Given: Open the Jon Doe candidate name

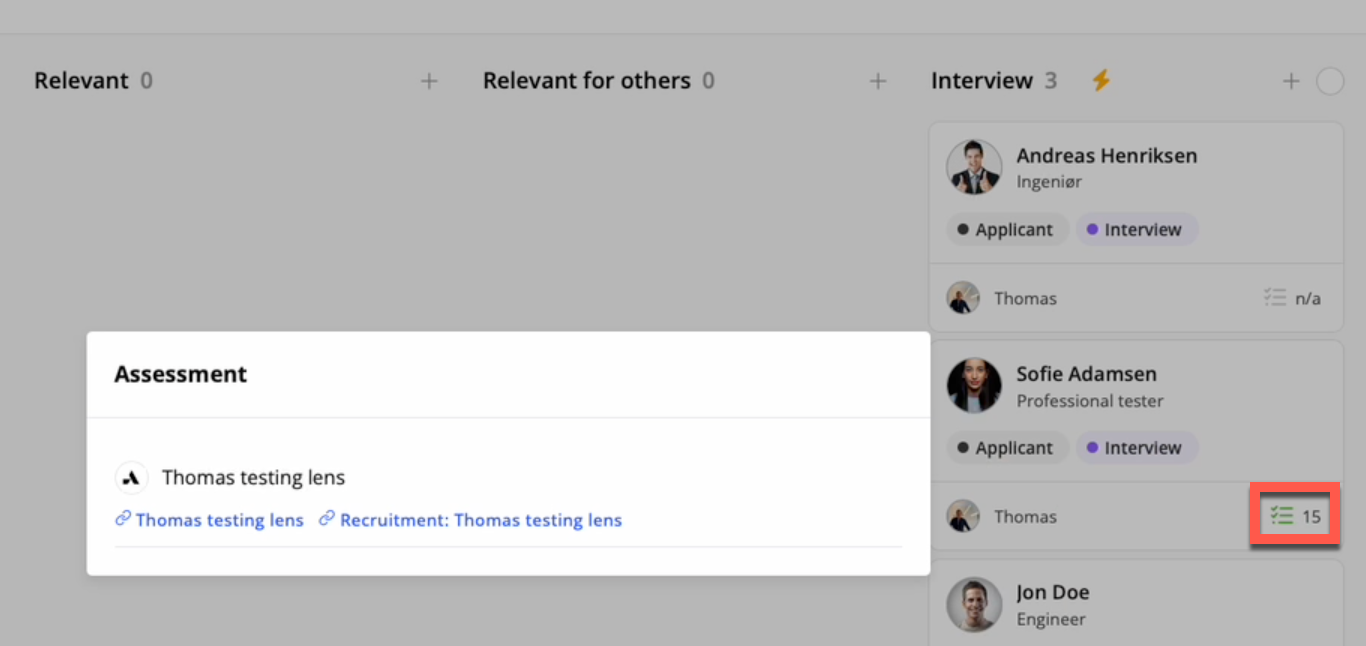Looking at the screenshot, I should coord(1053,592).
